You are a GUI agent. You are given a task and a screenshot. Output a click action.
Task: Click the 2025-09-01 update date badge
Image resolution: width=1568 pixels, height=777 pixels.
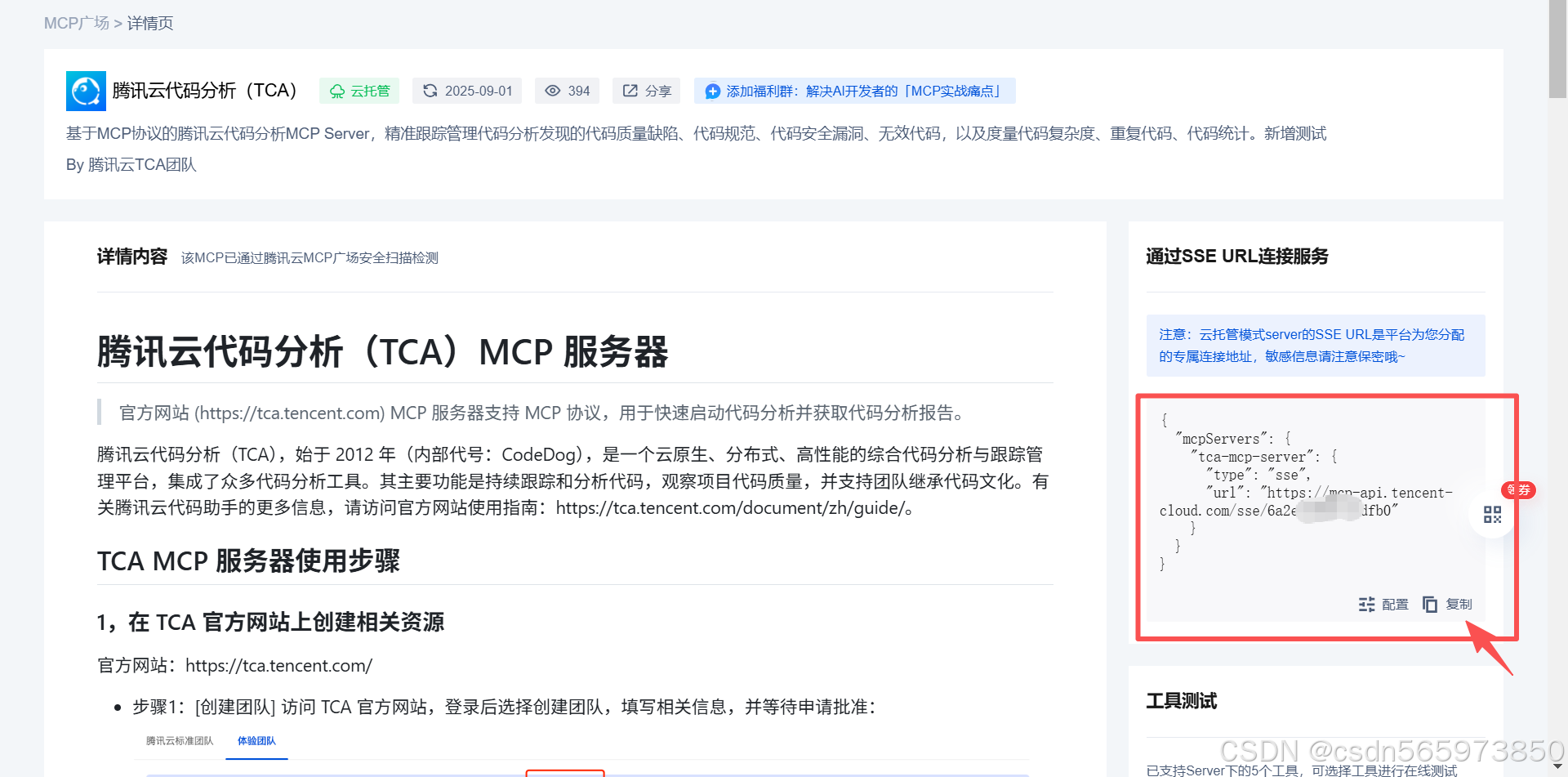pos(468,91)
